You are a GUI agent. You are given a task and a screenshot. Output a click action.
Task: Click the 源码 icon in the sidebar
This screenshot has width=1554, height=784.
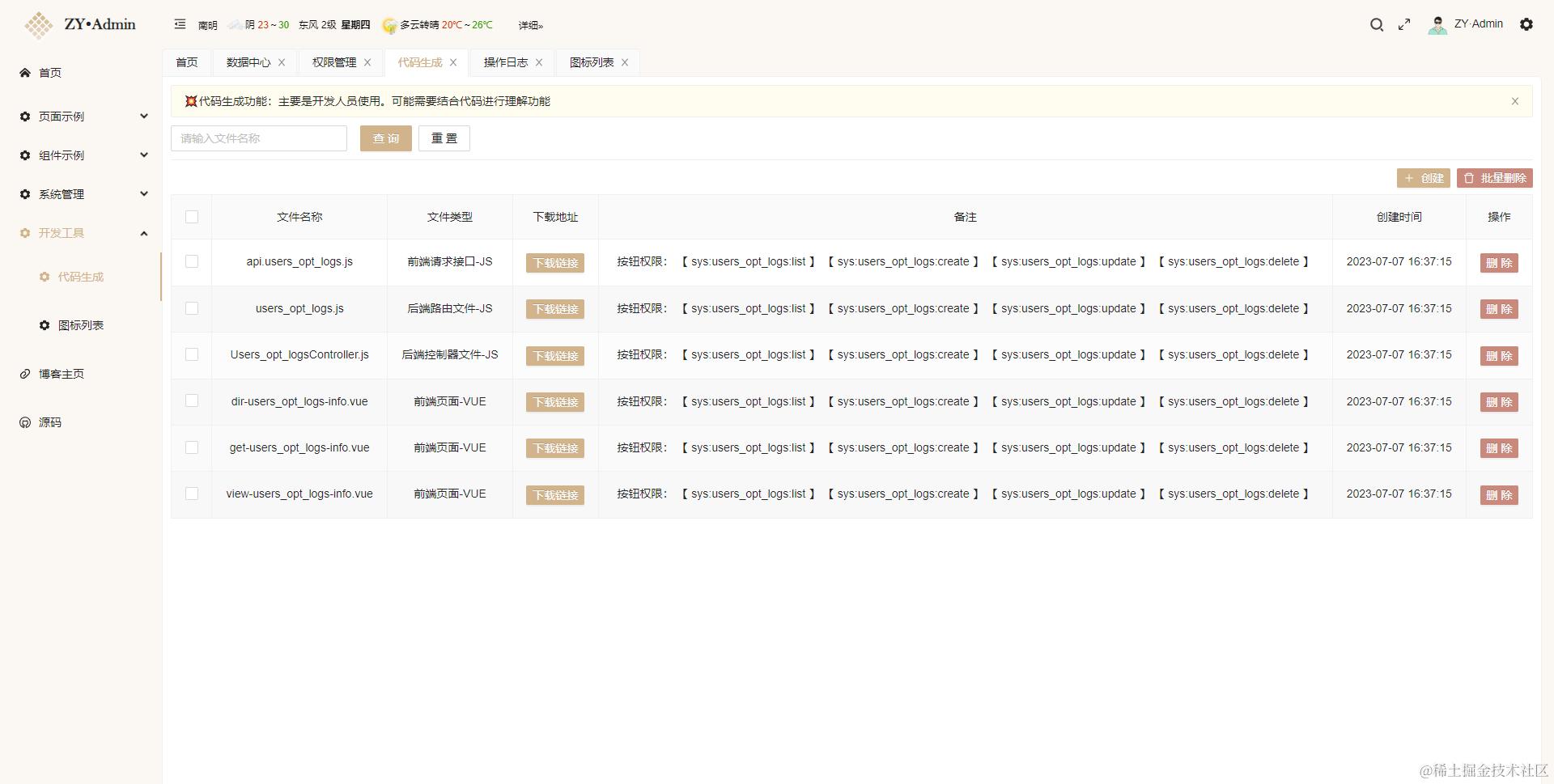tap(23, 422)
